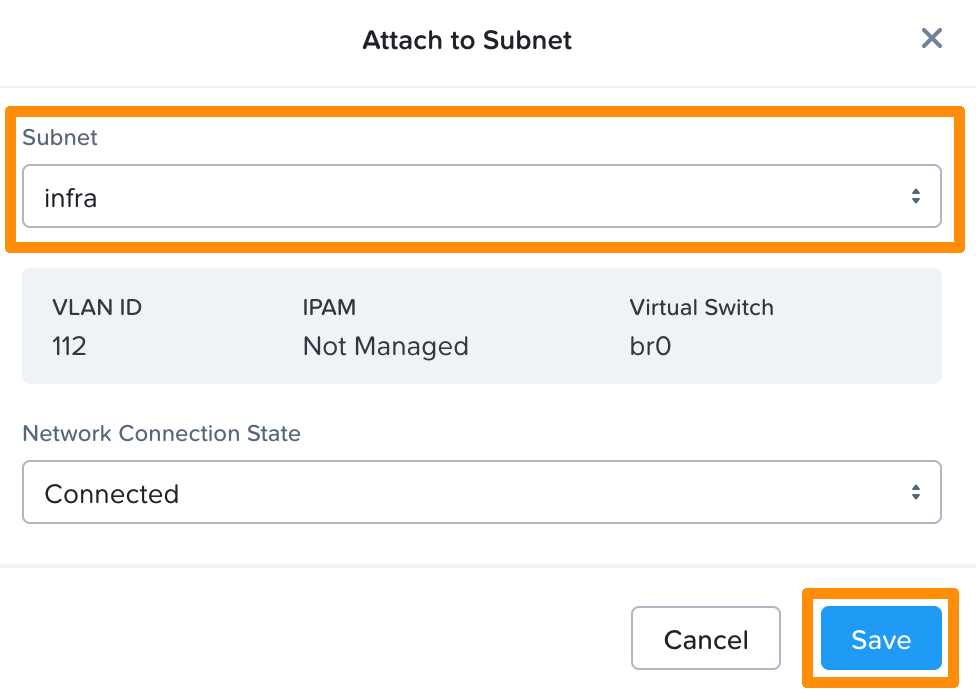Cancel the Attach to Subnet dialog
976x692 pixels.
(x=705, y=638)
